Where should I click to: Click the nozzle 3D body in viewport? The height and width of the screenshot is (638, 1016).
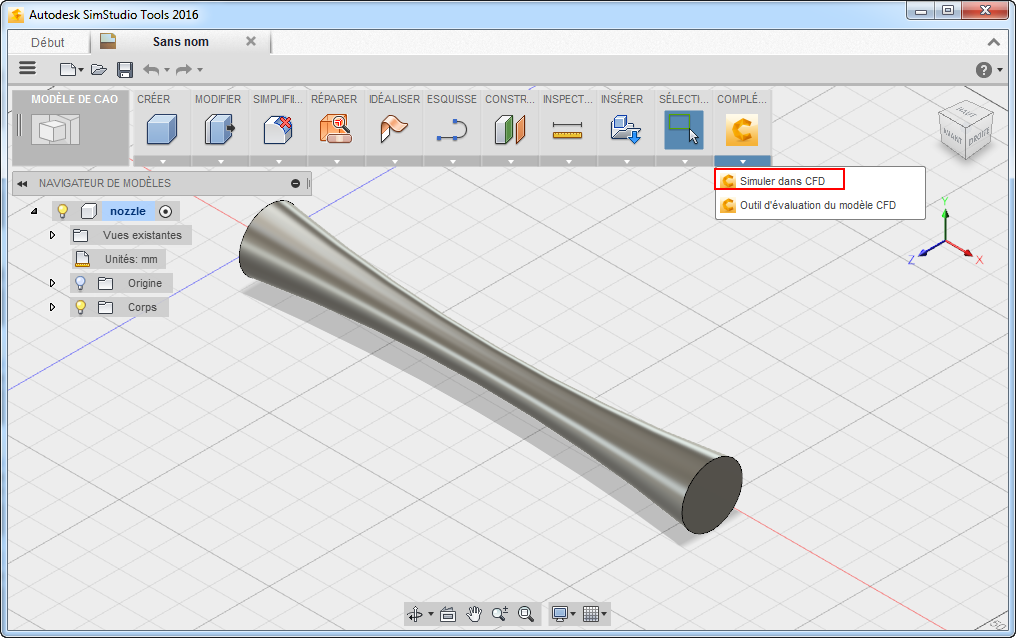489,366
